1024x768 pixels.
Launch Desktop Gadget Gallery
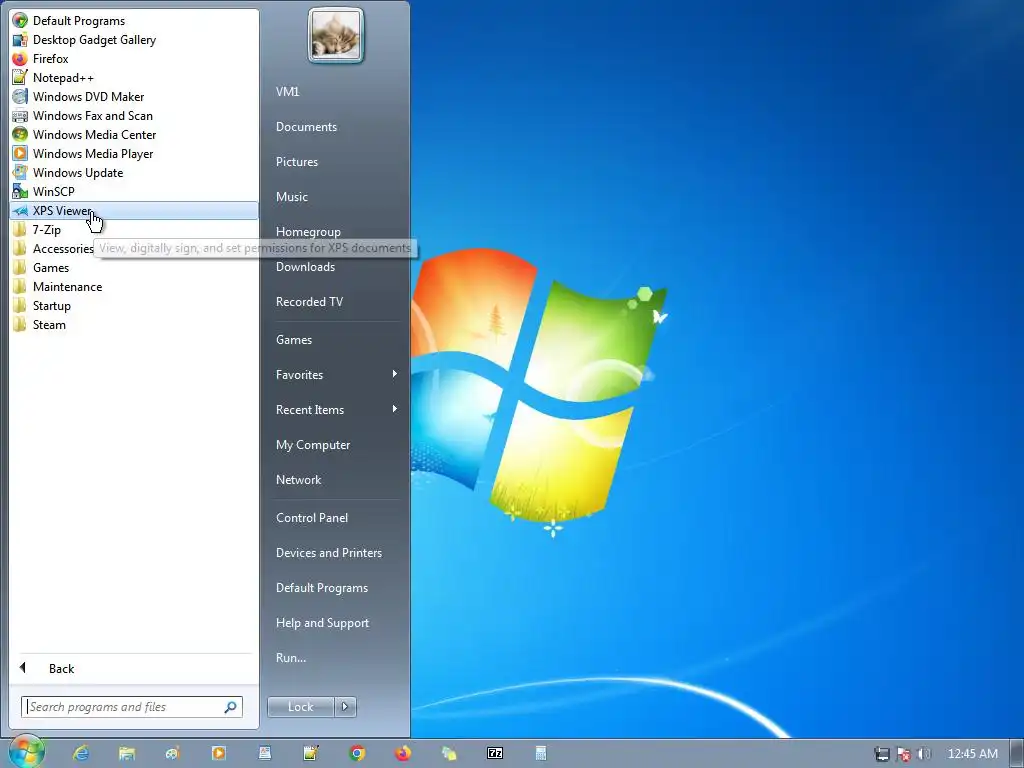(x=134, y=40)
